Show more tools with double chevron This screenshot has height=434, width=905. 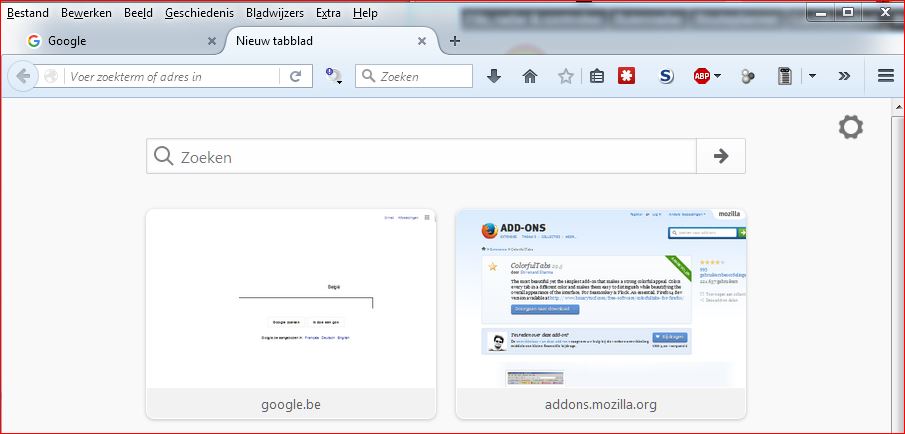[x=844, y=76]
